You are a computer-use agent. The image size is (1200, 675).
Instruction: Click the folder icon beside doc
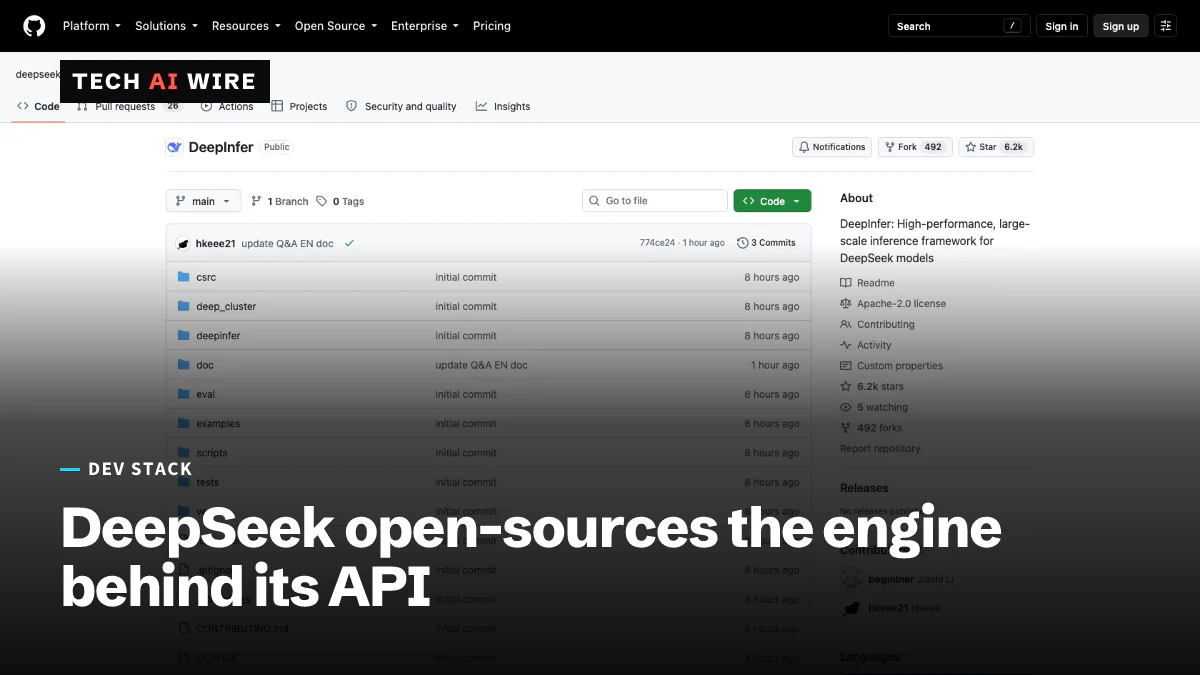(183, 365)
